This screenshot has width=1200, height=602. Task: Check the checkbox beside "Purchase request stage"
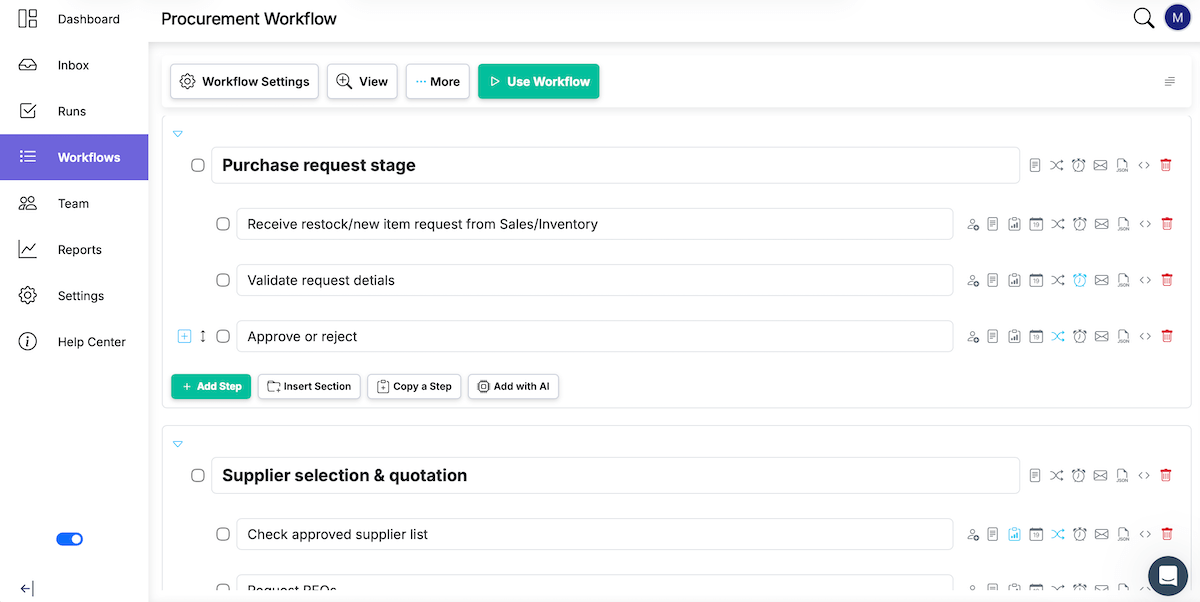tap(197, 165)
